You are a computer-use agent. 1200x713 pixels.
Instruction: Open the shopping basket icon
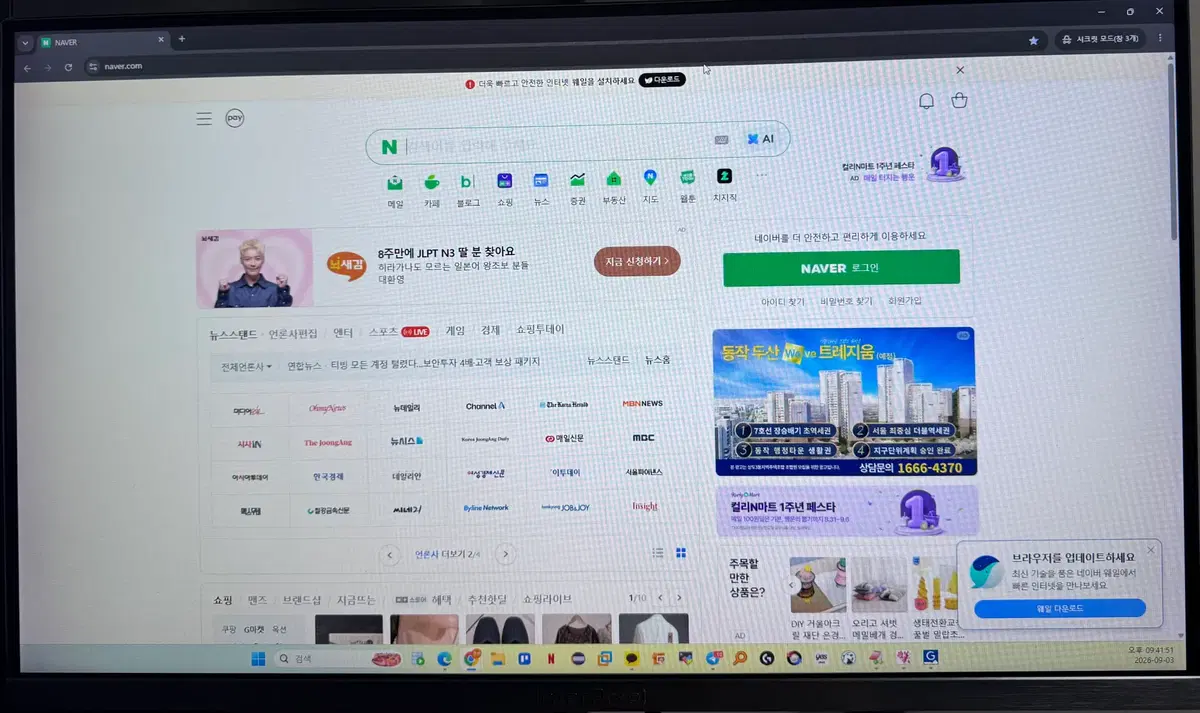[959, 100]
